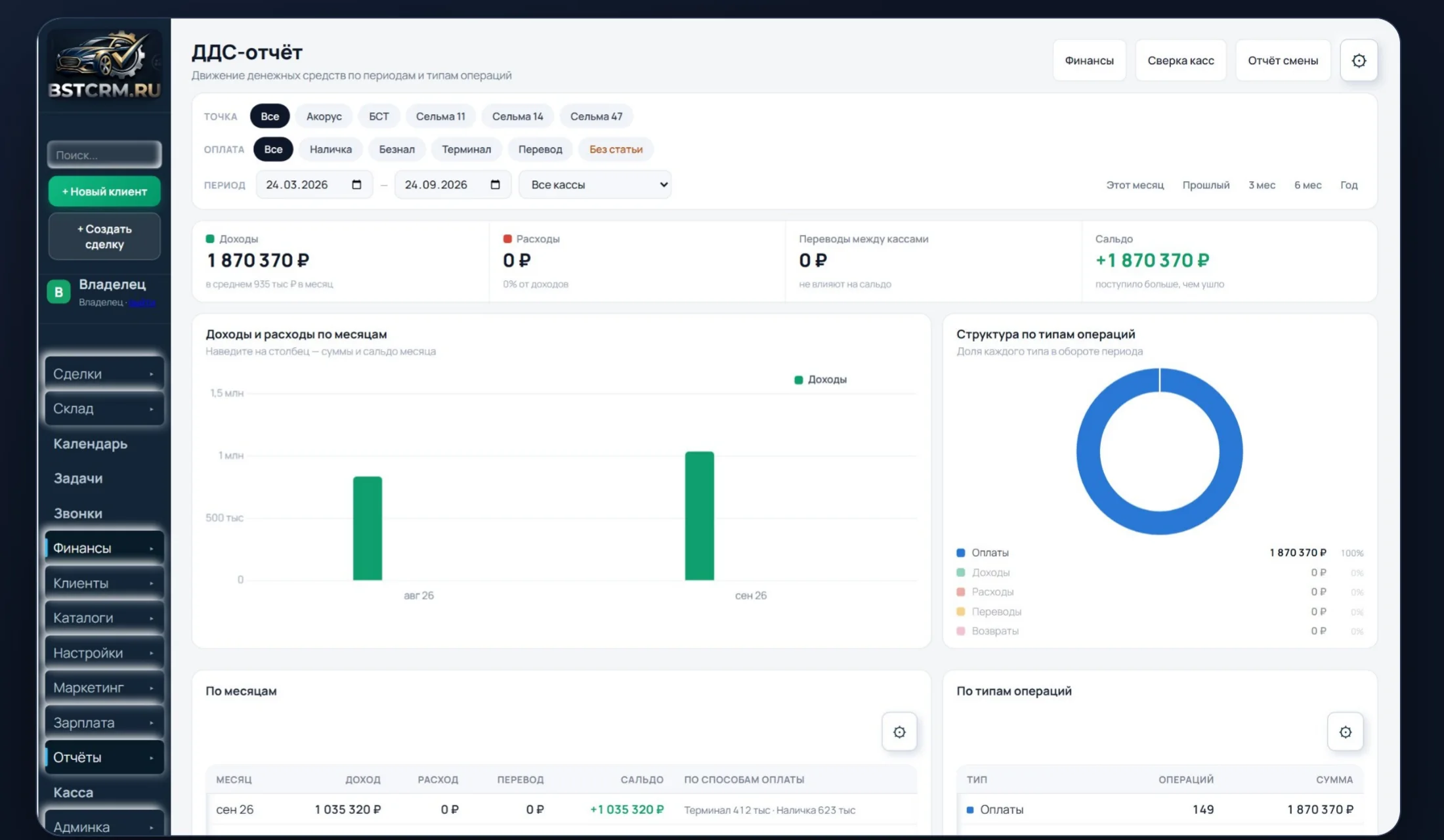This screenshot has height=840, width=1444.
Task: Set period to Этот месяц
Action: click(1135, 185)
